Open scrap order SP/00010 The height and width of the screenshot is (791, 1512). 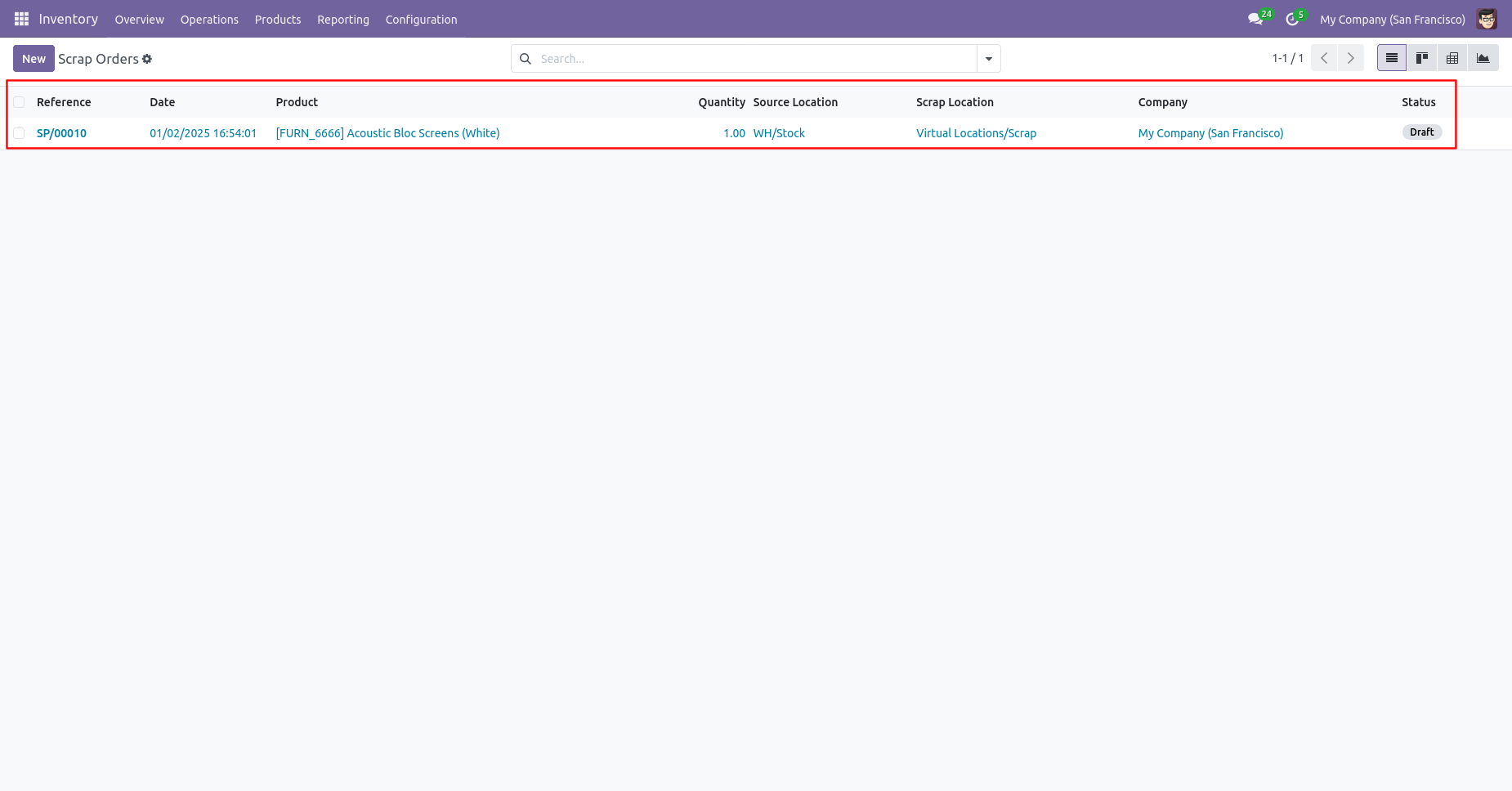[x=61, y=133]
